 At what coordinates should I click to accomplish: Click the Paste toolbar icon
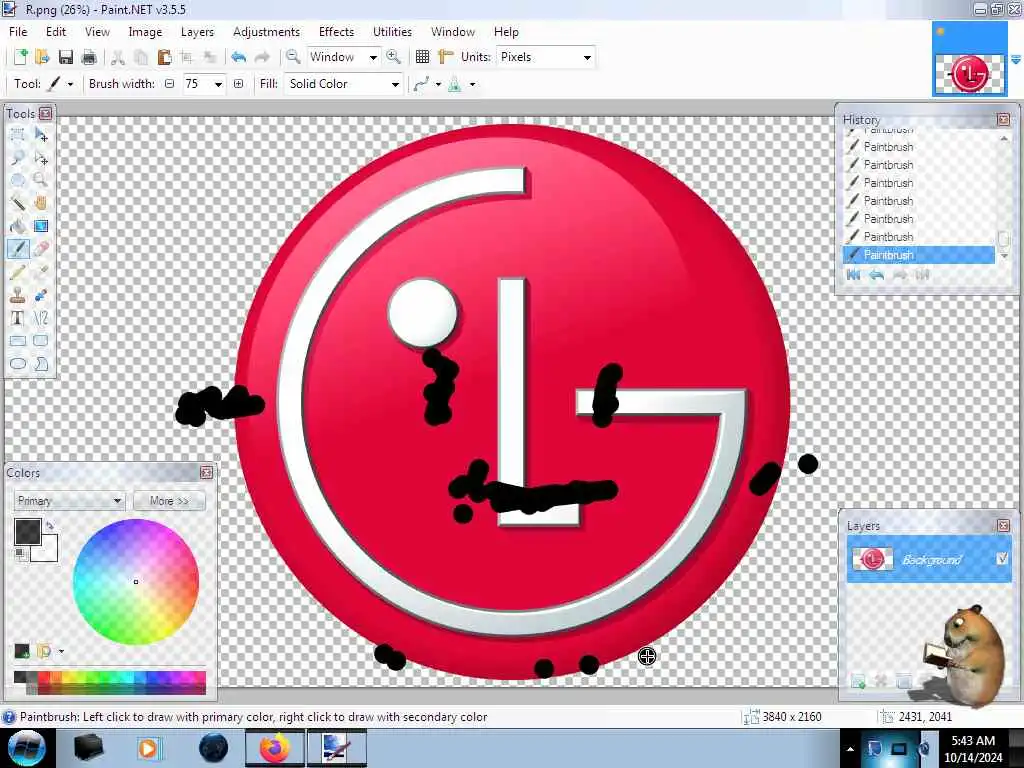(x=165, y=57)
